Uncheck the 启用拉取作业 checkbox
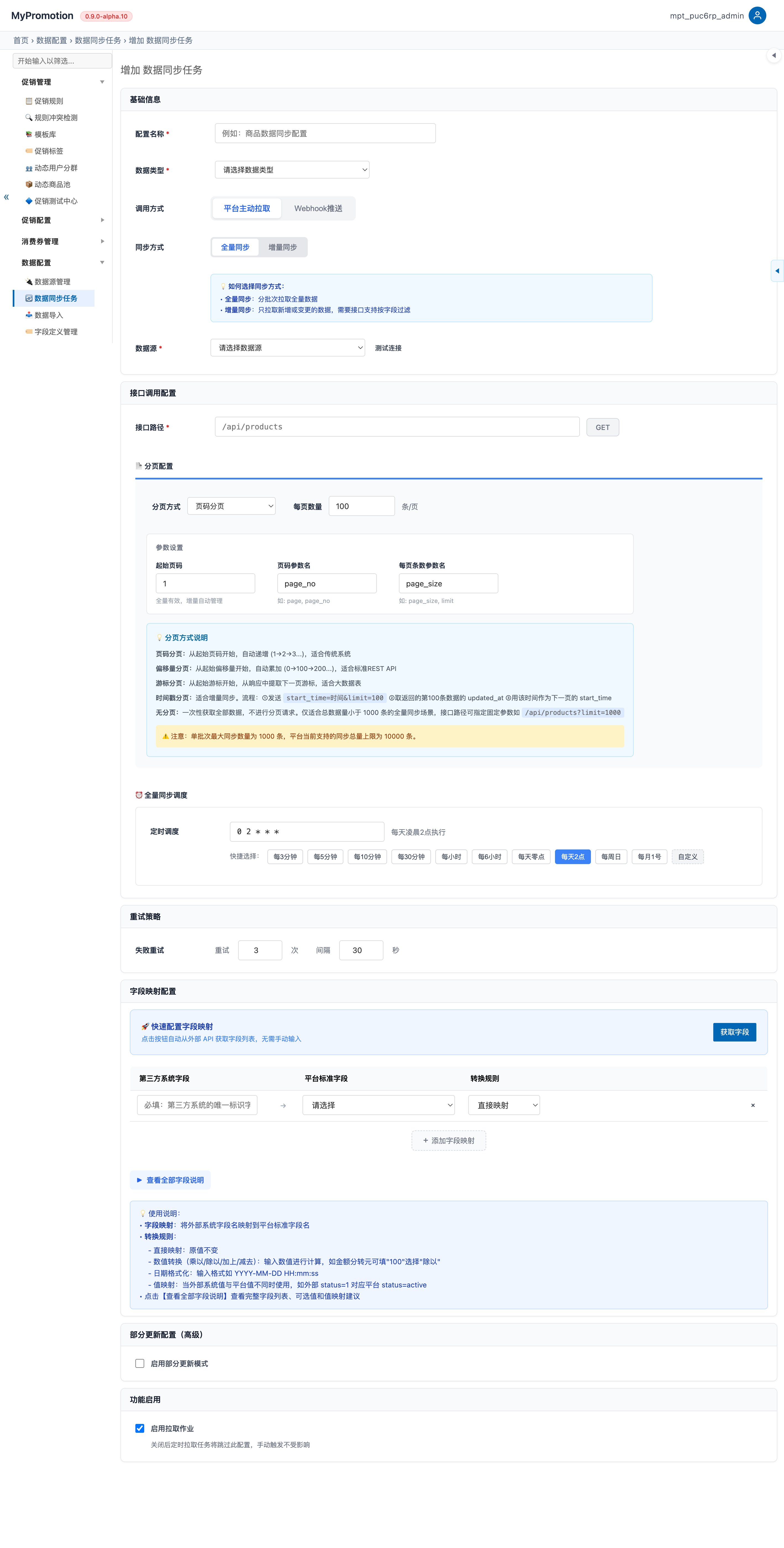This screenshot has height=1548, width=784. point(140,1428)
